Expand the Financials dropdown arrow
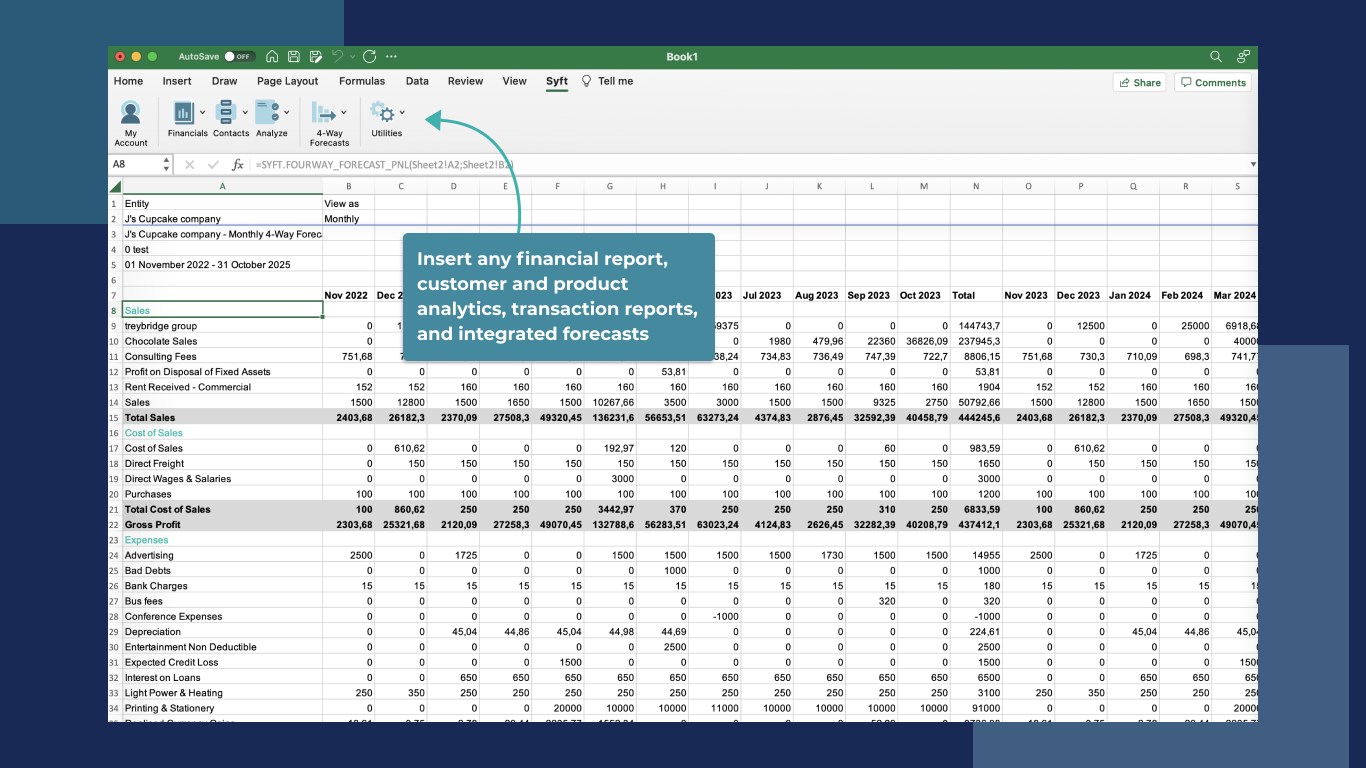The width and height of the screenshot is (1366, 768). (203, 113)
